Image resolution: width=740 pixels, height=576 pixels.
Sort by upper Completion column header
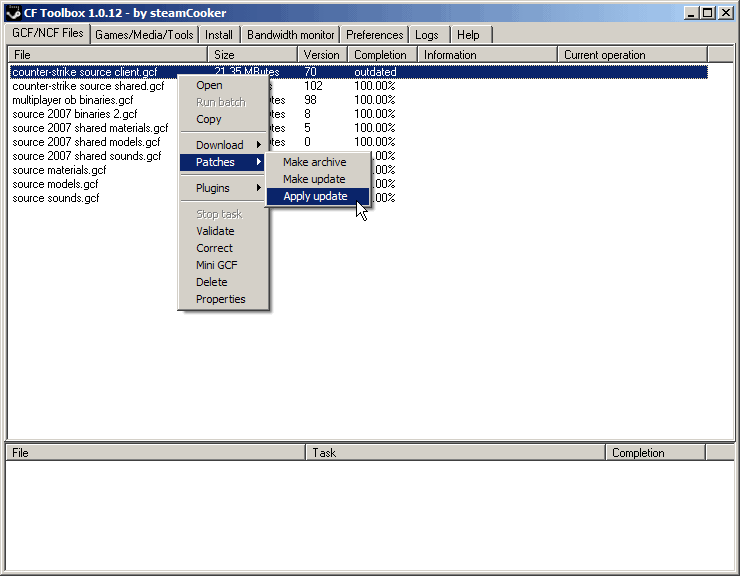coord(382,55)
